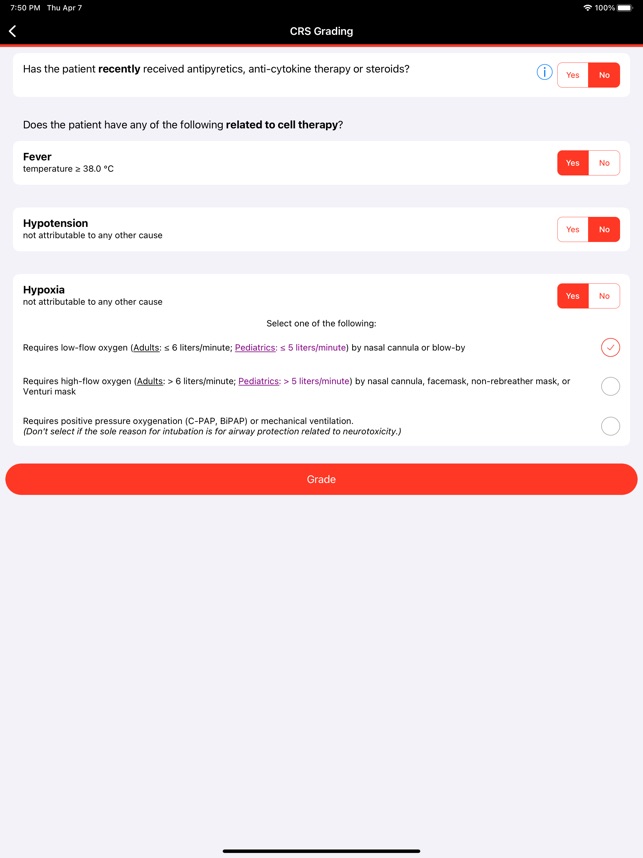Screen dimensions: 643x858
Task: Open Pediatrics link in low-flow oxygen option
Action: pyautogui.click(x=255, y=348)
